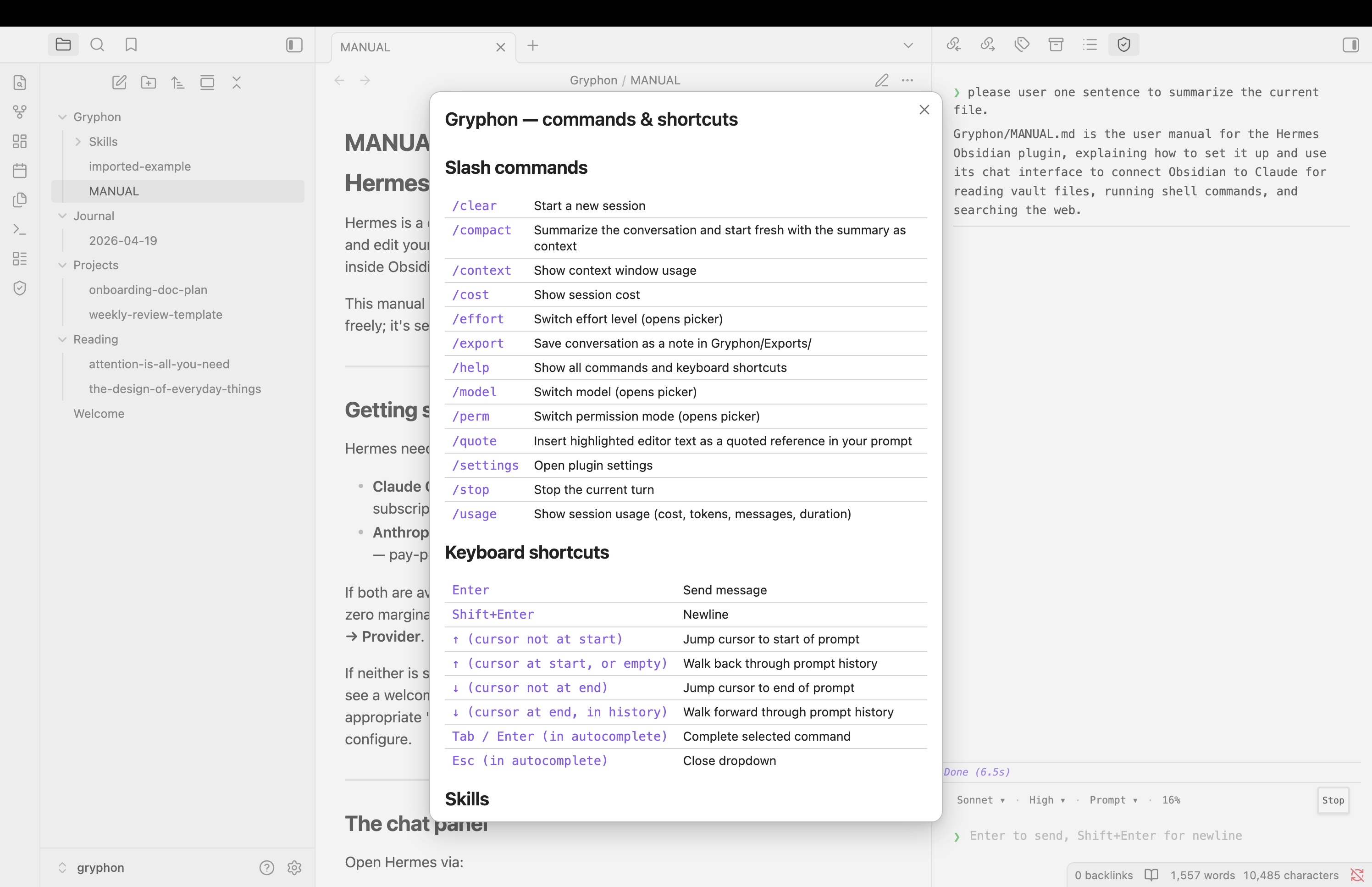The height and width of the screenshot is (887, 1372).
Task: Toggle reading view from status bar book icon
Action: pos(1151,875)
